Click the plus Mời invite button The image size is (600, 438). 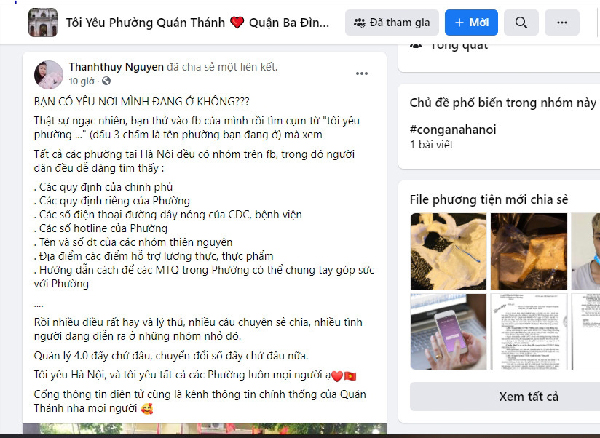471,23
